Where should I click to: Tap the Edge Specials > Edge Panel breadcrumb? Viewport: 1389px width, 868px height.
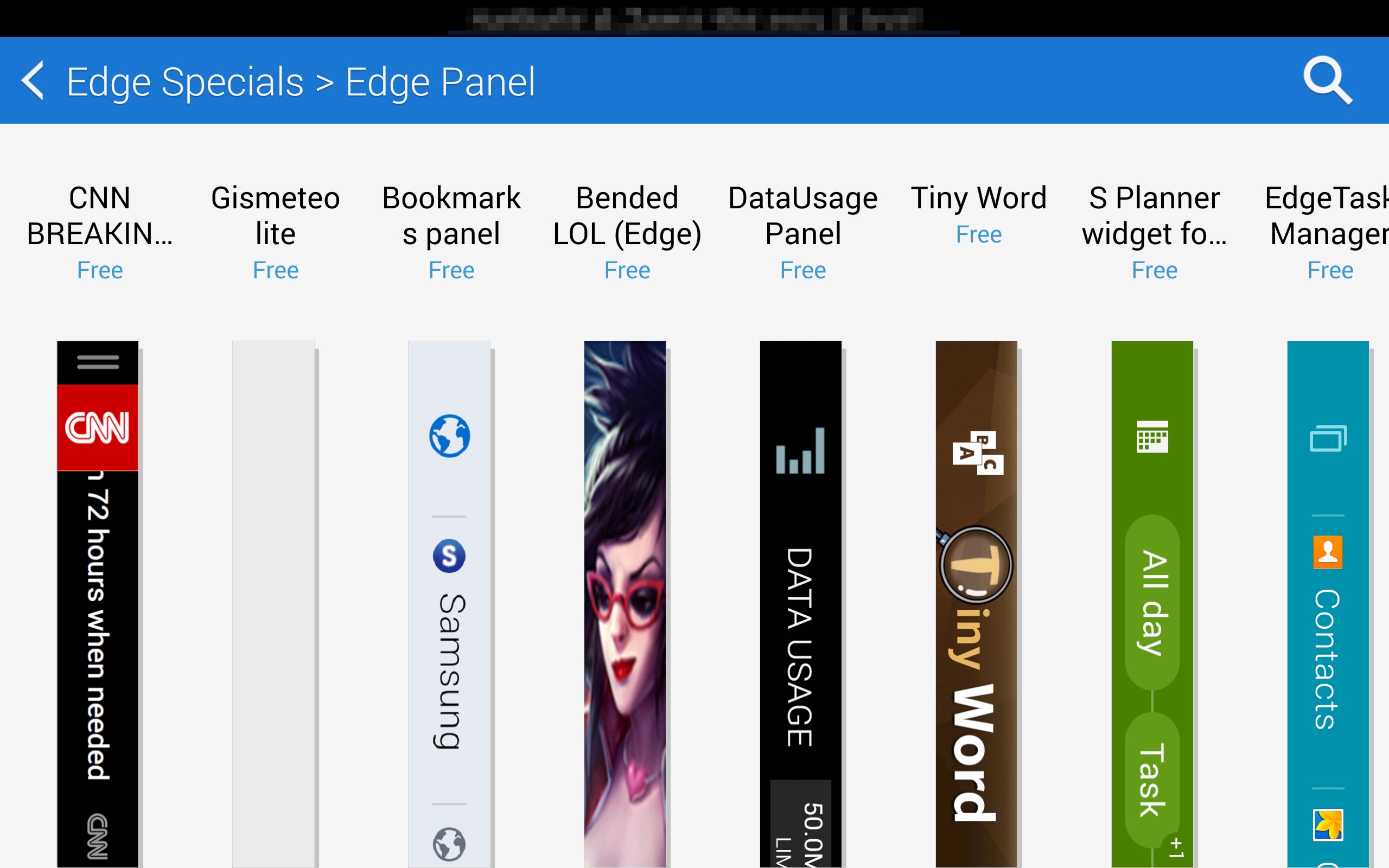[x=300, y=82]
